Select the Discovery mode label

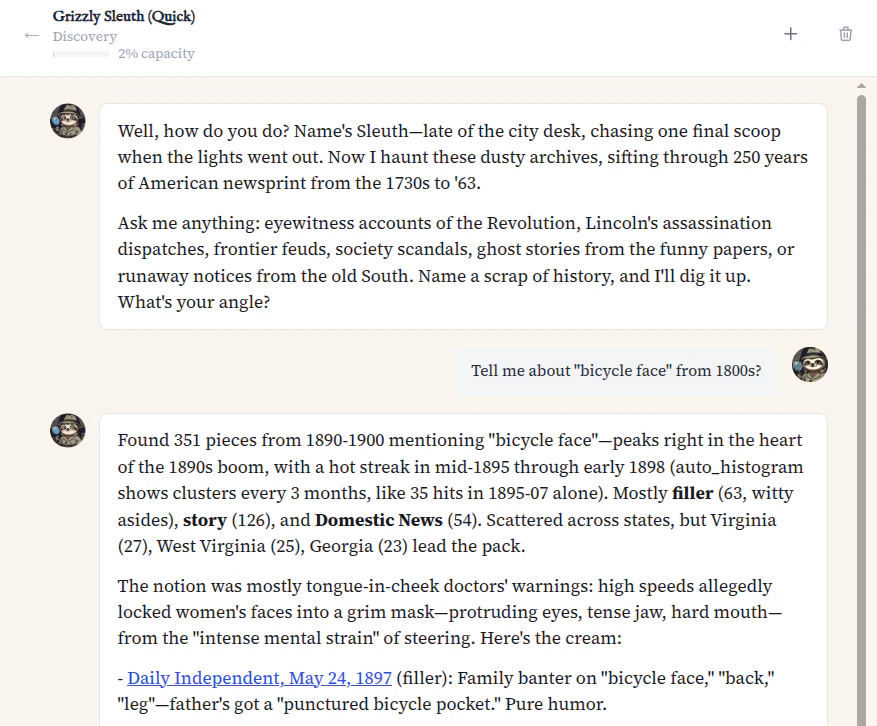click(x=85, y=36)
